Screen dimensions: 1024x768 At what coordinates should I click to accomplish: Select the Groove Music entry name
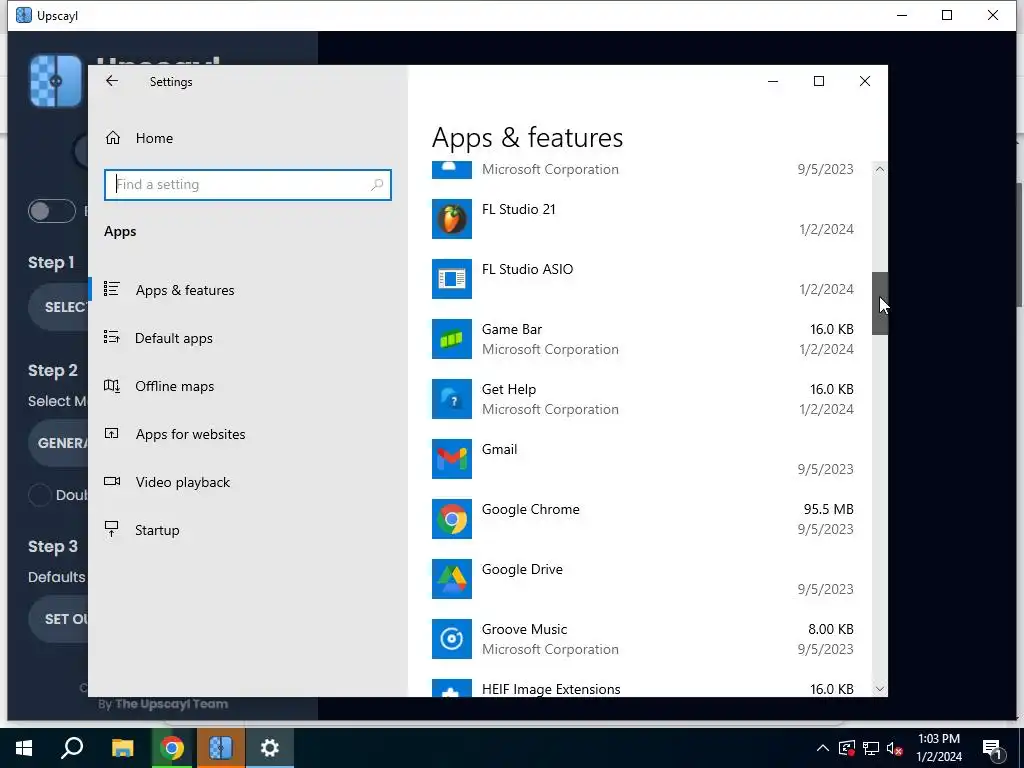[x=524, y=630]
